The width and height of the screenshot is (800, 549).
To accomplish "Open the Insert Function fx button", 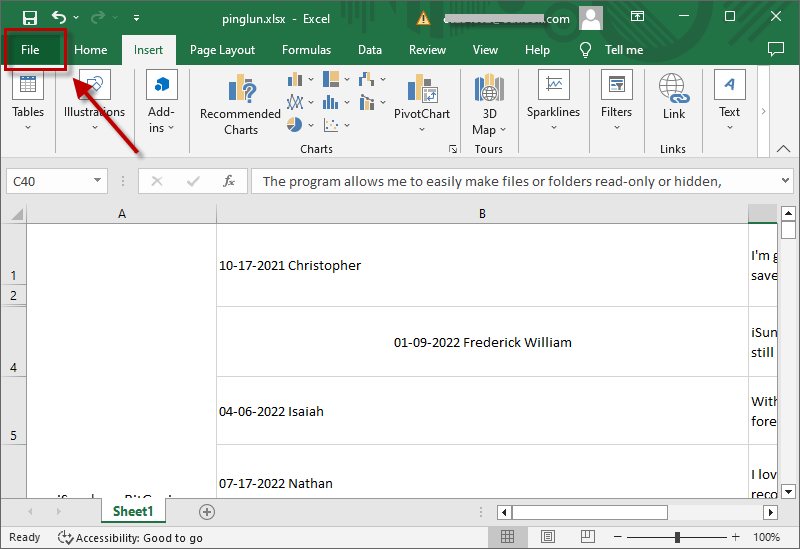I will pyautogui.click(x=229, y=181).
